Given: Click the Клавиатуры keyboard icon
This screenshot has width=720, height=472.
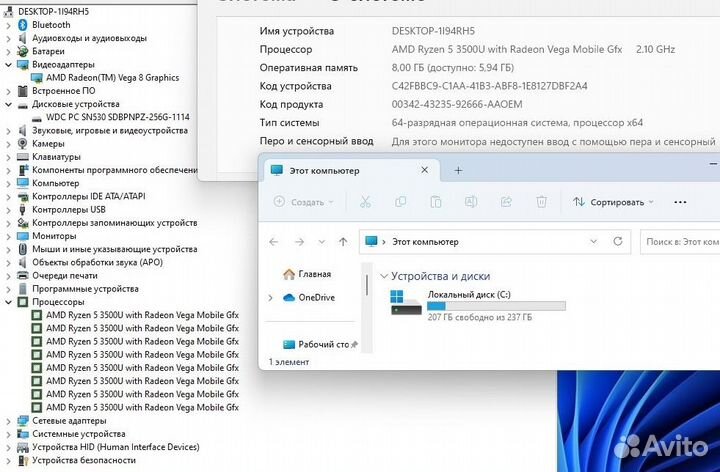Looking at the screenshot, I should [22, 157].
